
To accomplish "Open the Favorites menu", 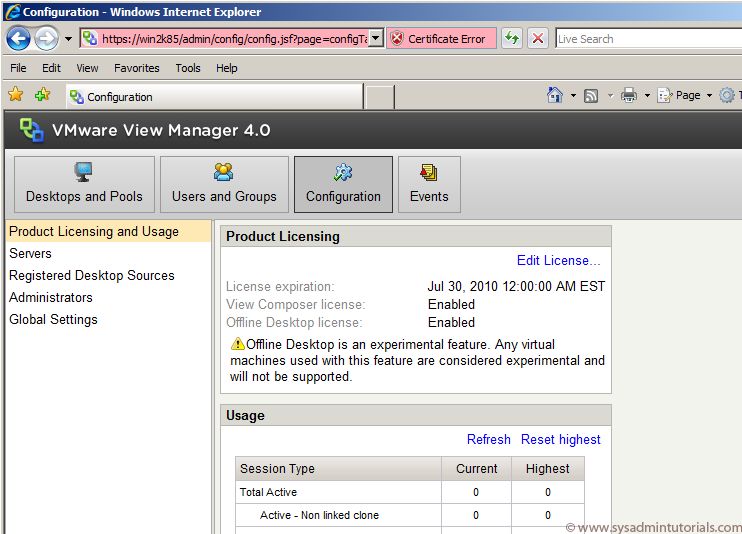I will pos(137,68).
